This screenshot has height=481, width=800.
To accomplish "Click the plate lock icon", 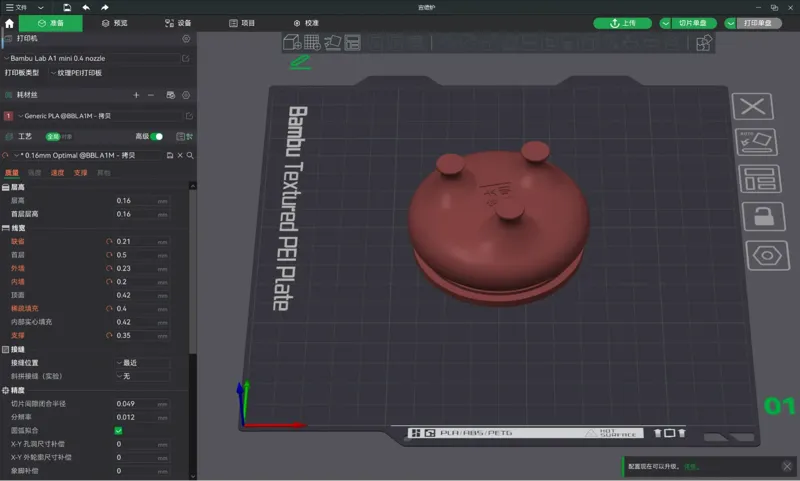I will (763, 216).
